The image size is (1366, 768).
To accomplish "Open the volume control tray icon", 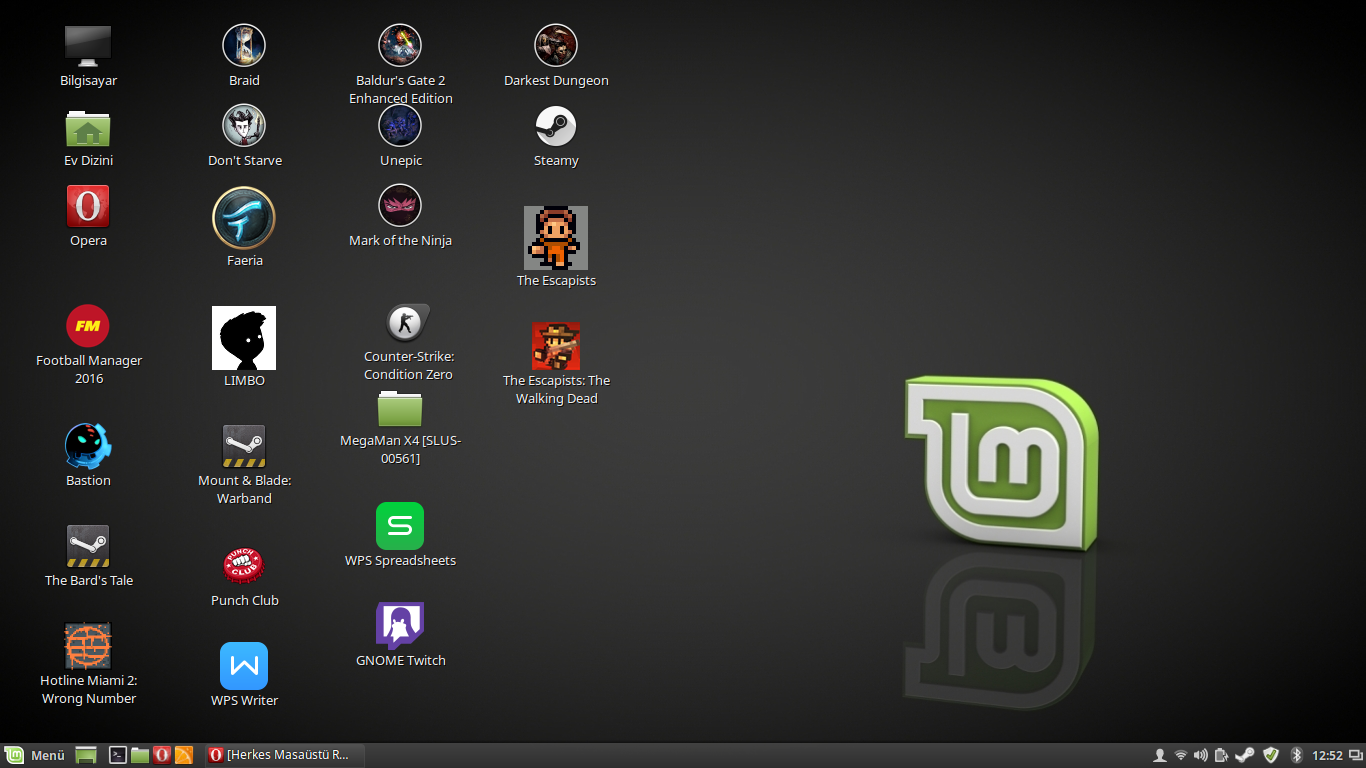I will pyautogui.click(x=1201, y=755).
